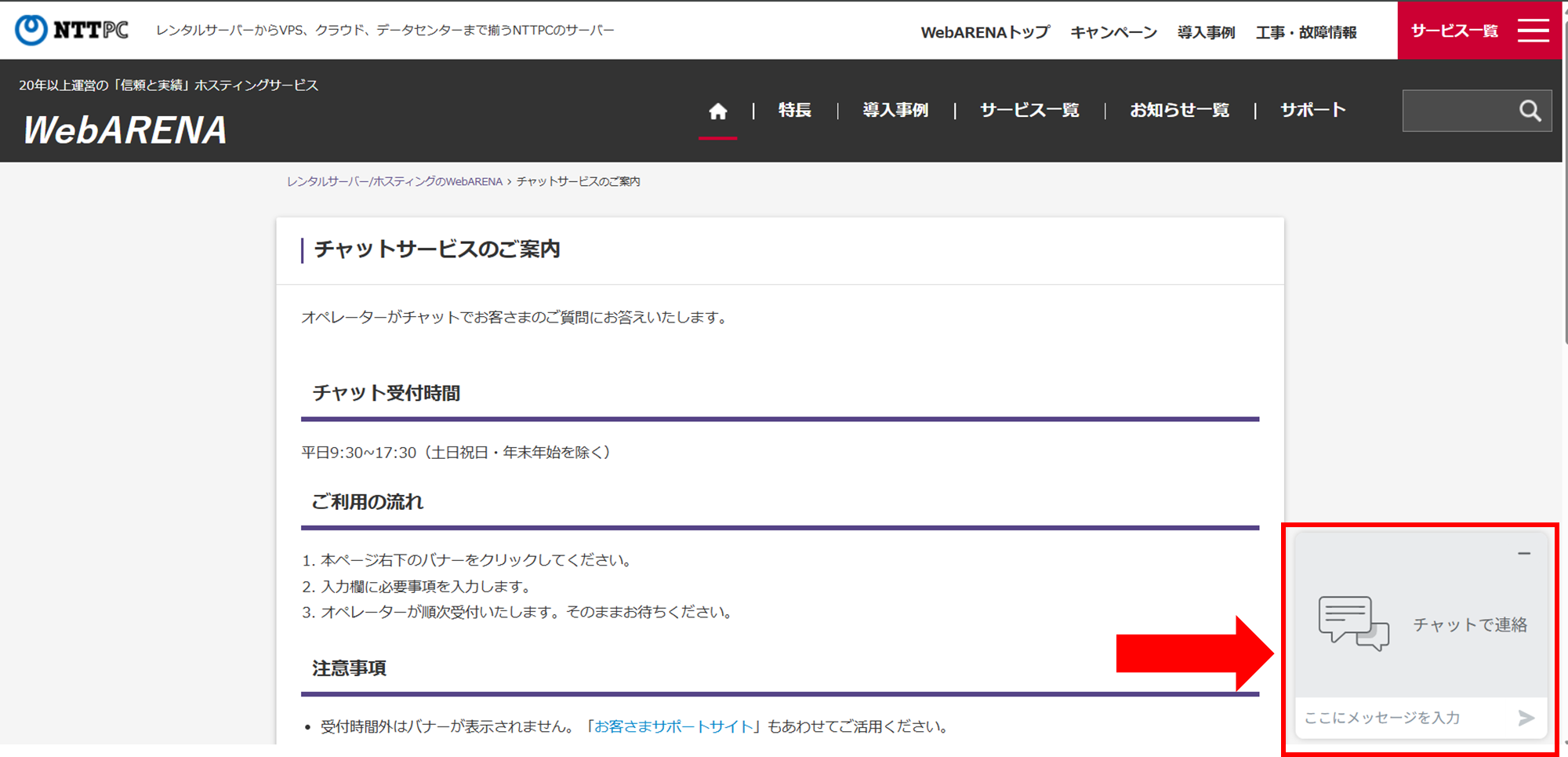Click the magnifier search icon
Screen dimensions: 1568x757
(x=1530, y=111)
